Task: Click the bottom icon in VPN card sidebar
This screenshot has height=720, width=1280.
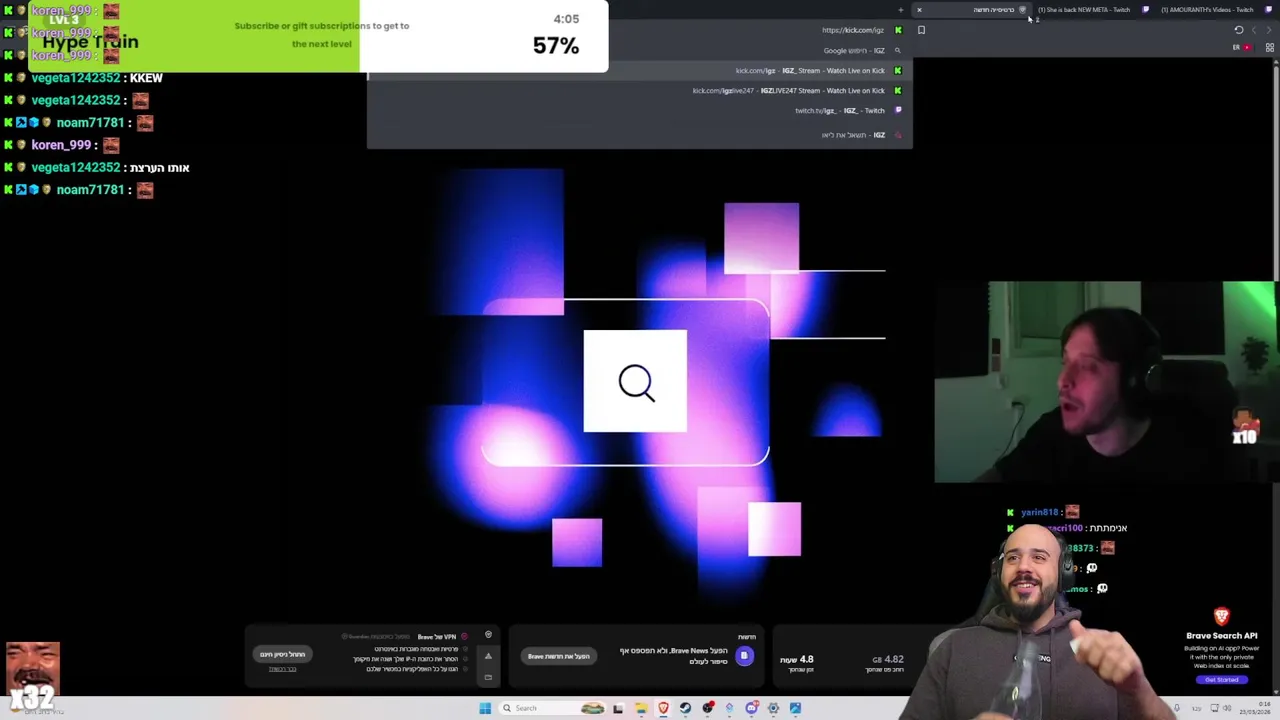Action: (x=488, y=677)
